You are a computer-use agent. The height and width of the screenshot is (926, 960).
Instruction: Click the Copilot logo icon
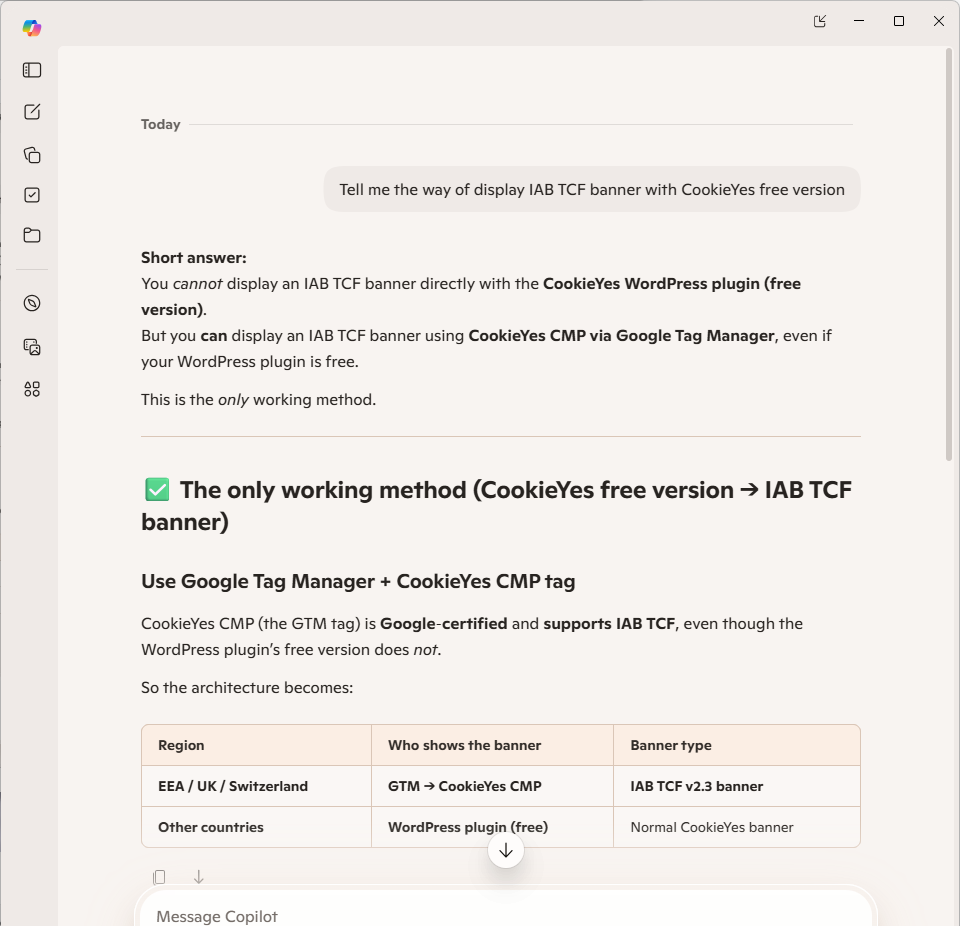32,28
